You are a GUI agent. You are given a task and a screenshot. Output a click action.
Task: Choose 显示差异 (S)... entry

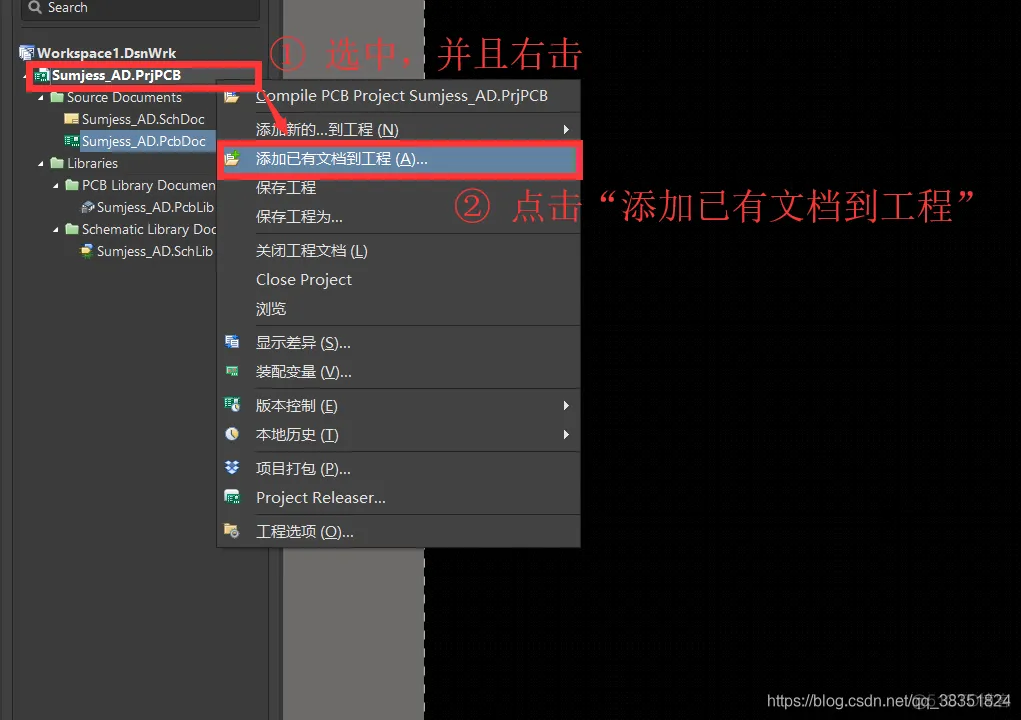click(399, 342)
